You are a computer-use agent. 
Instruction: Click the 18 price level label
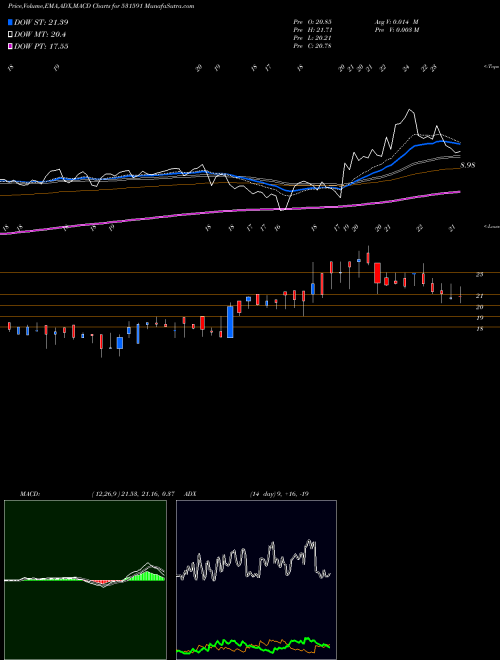coord(479,329)
